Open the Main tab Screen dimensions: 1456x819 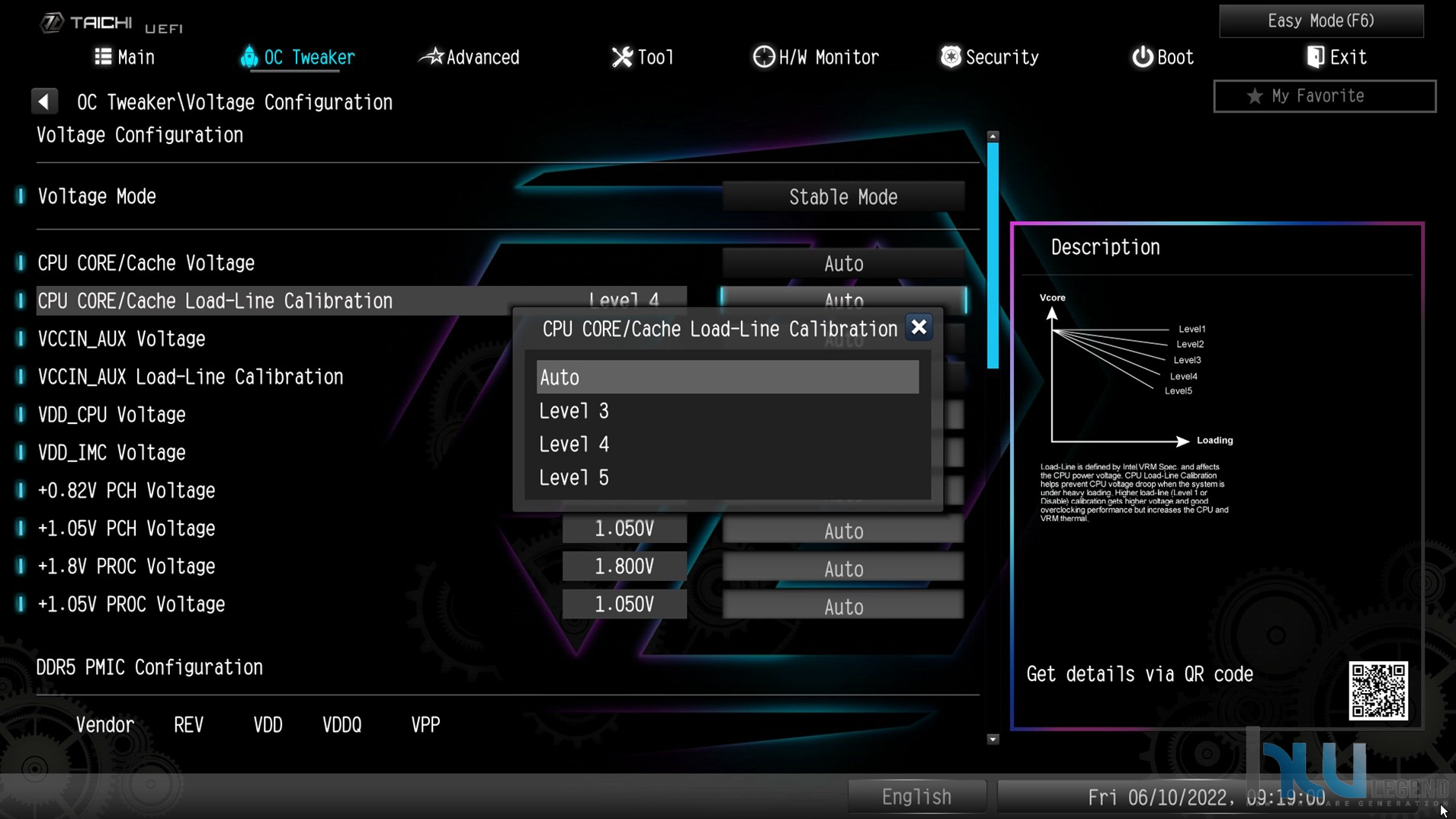coord(124,57)
